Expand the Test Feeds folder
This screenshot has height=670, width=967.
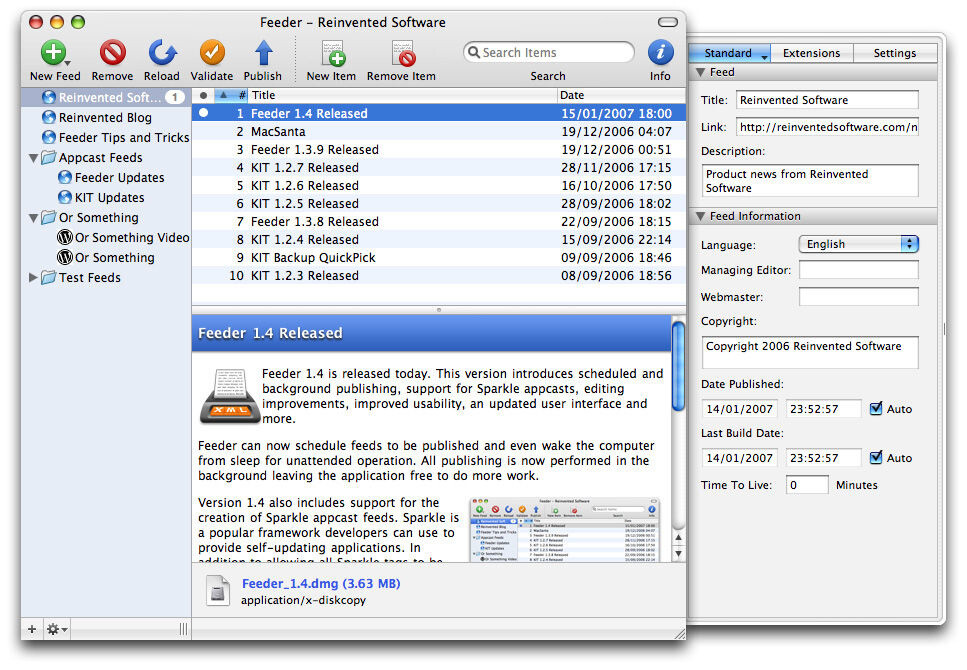click(33, 278)
